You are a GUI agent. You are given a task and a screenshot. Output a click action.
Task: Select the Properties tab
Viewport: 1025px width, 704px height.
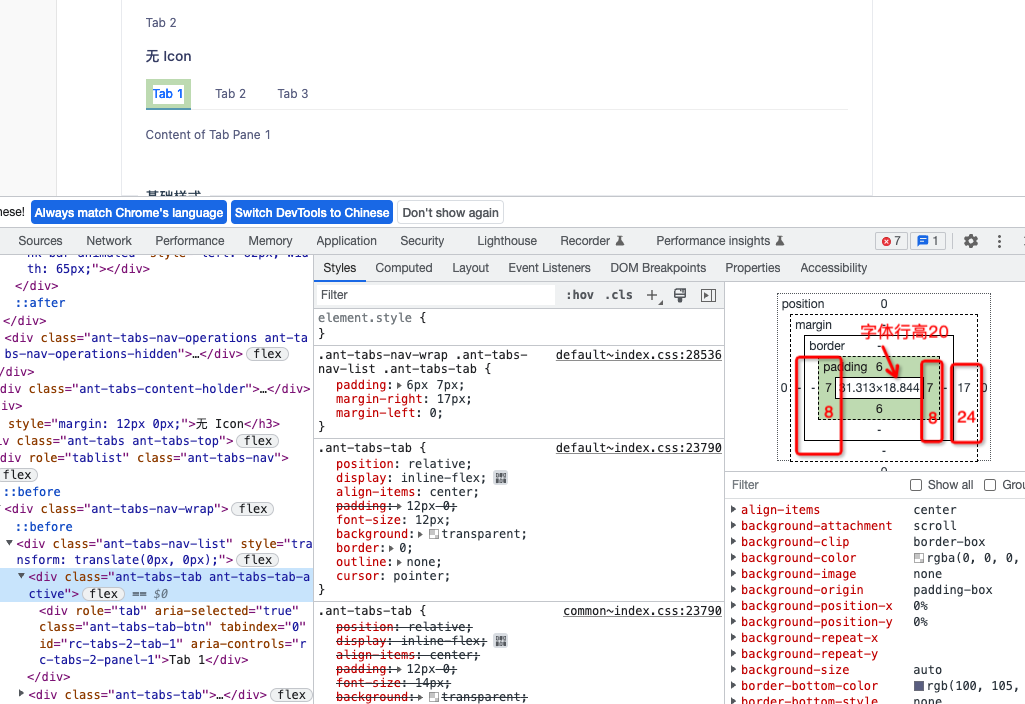[752, 268]
